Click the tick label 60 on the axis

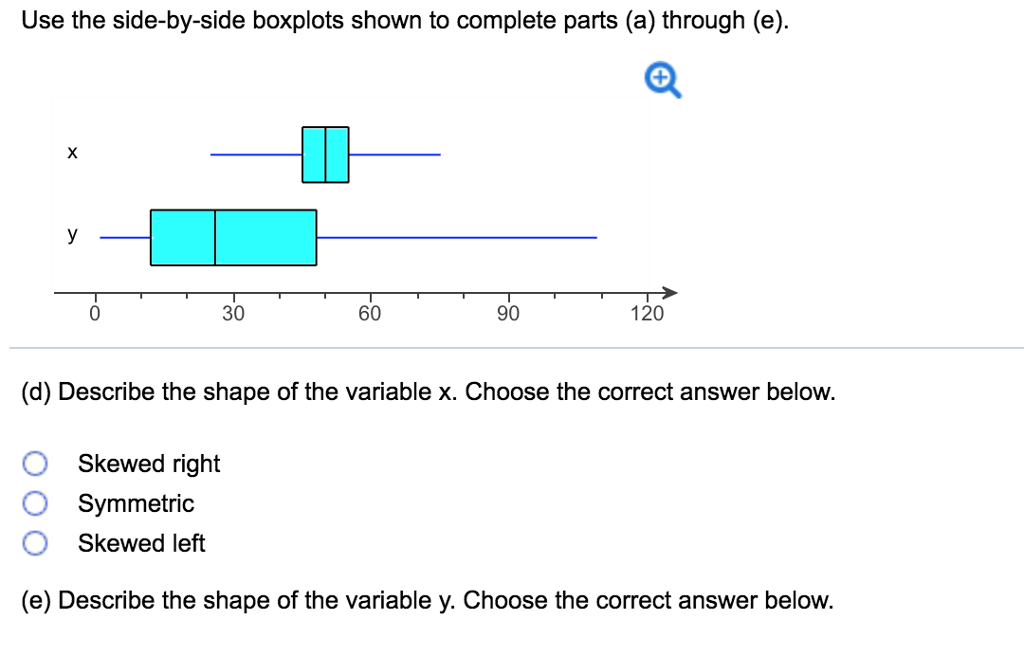[370, 312]
